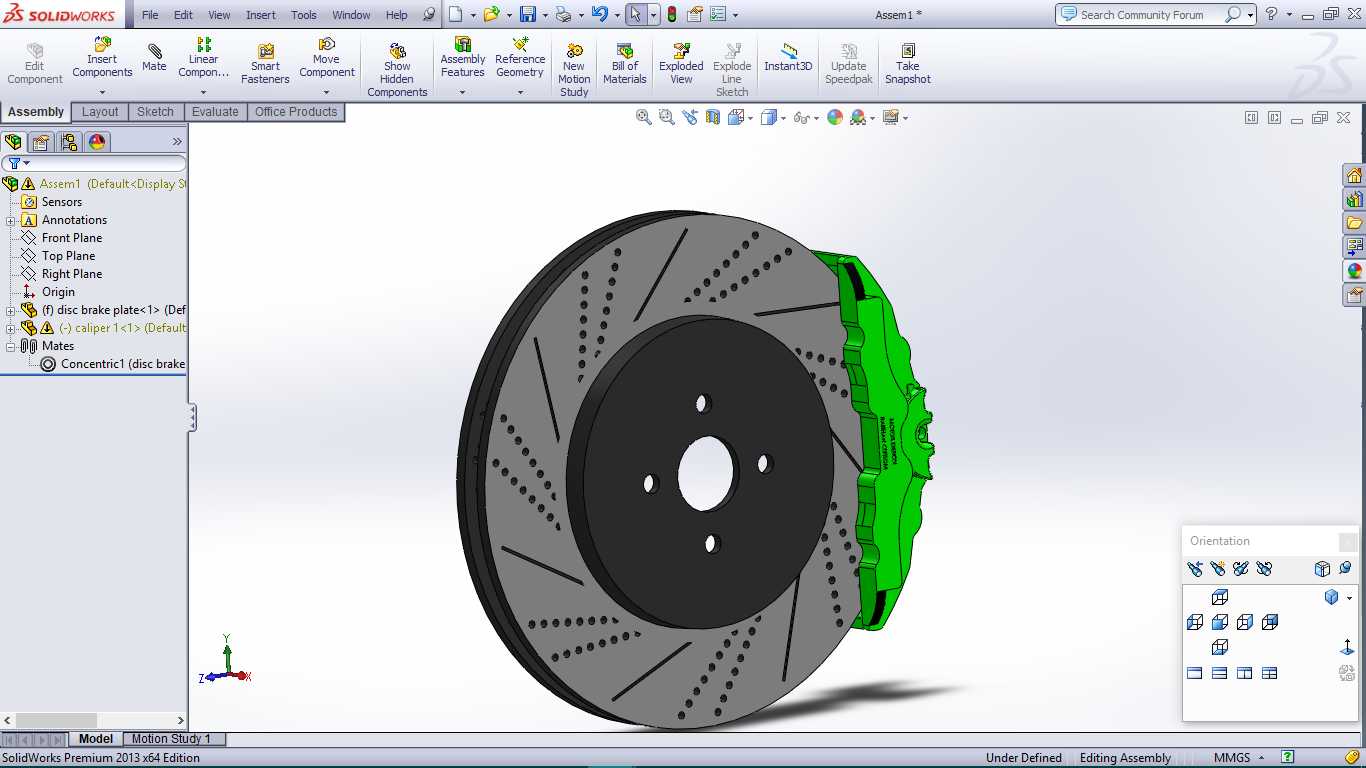Start a New Motion Study
1366x768 pixels.
point(574,70)
